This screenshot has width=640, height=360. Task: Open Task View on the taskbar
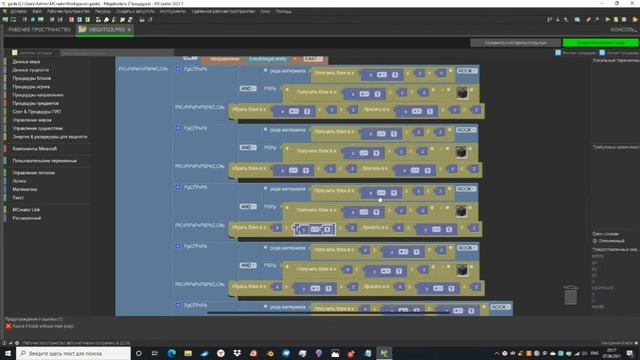155,353
